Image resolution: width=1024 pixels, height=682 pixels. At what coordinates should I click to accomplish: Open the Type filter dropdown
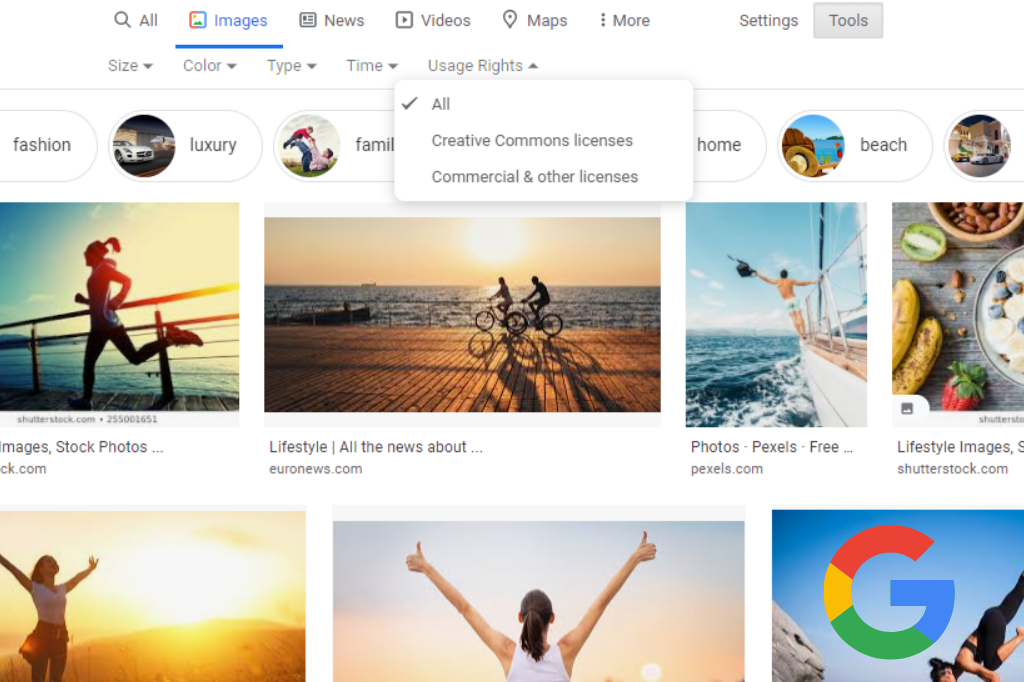(290, 65)
